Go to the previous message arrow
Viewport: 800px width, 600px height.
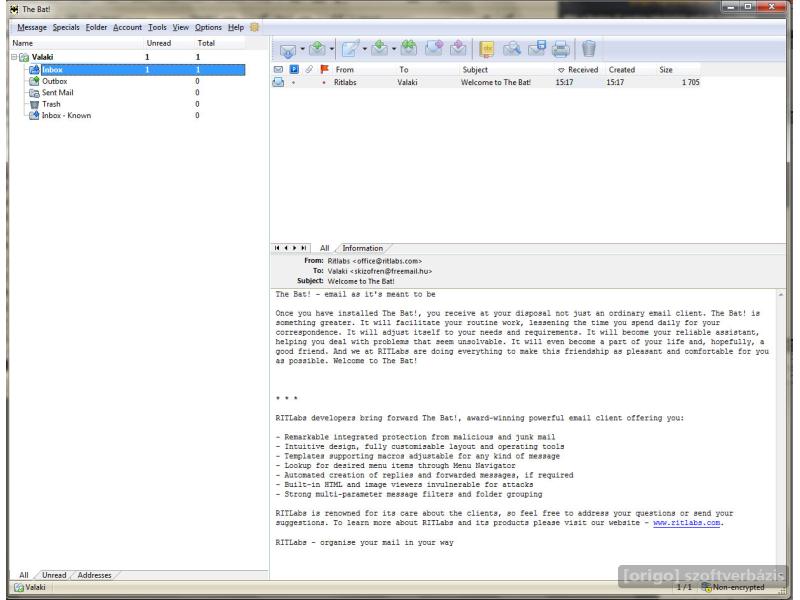pos(286,248)
